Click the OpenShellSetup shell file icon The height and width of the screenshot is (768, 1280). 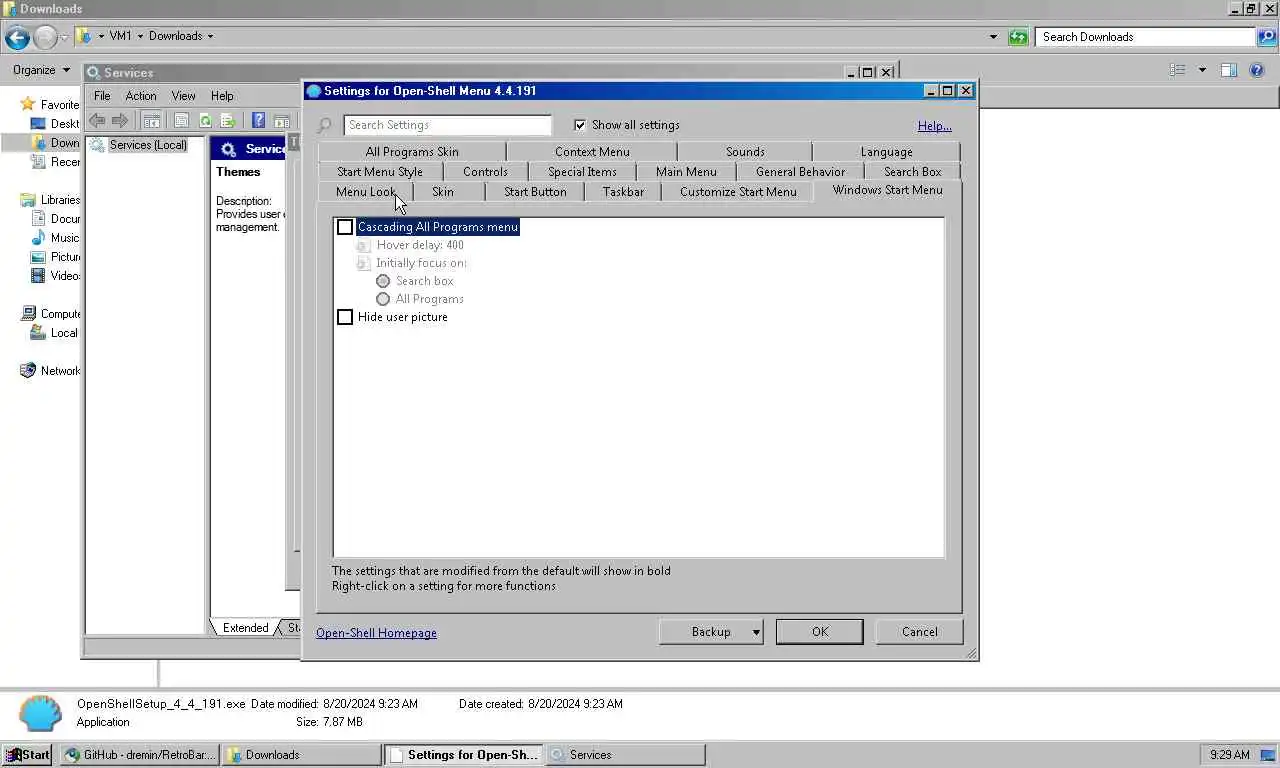(x=40, y=712)
